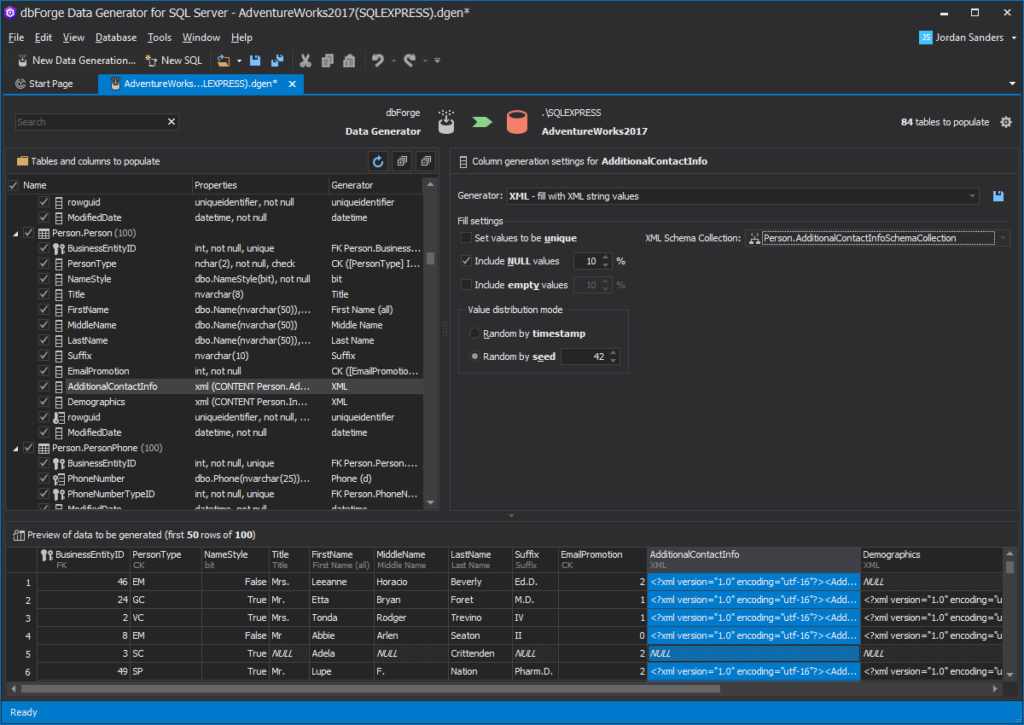The width and height of the screenshot is (1024, 725).
Task: Click the Expand All icon in tables panel
Action: pos(402,161)
